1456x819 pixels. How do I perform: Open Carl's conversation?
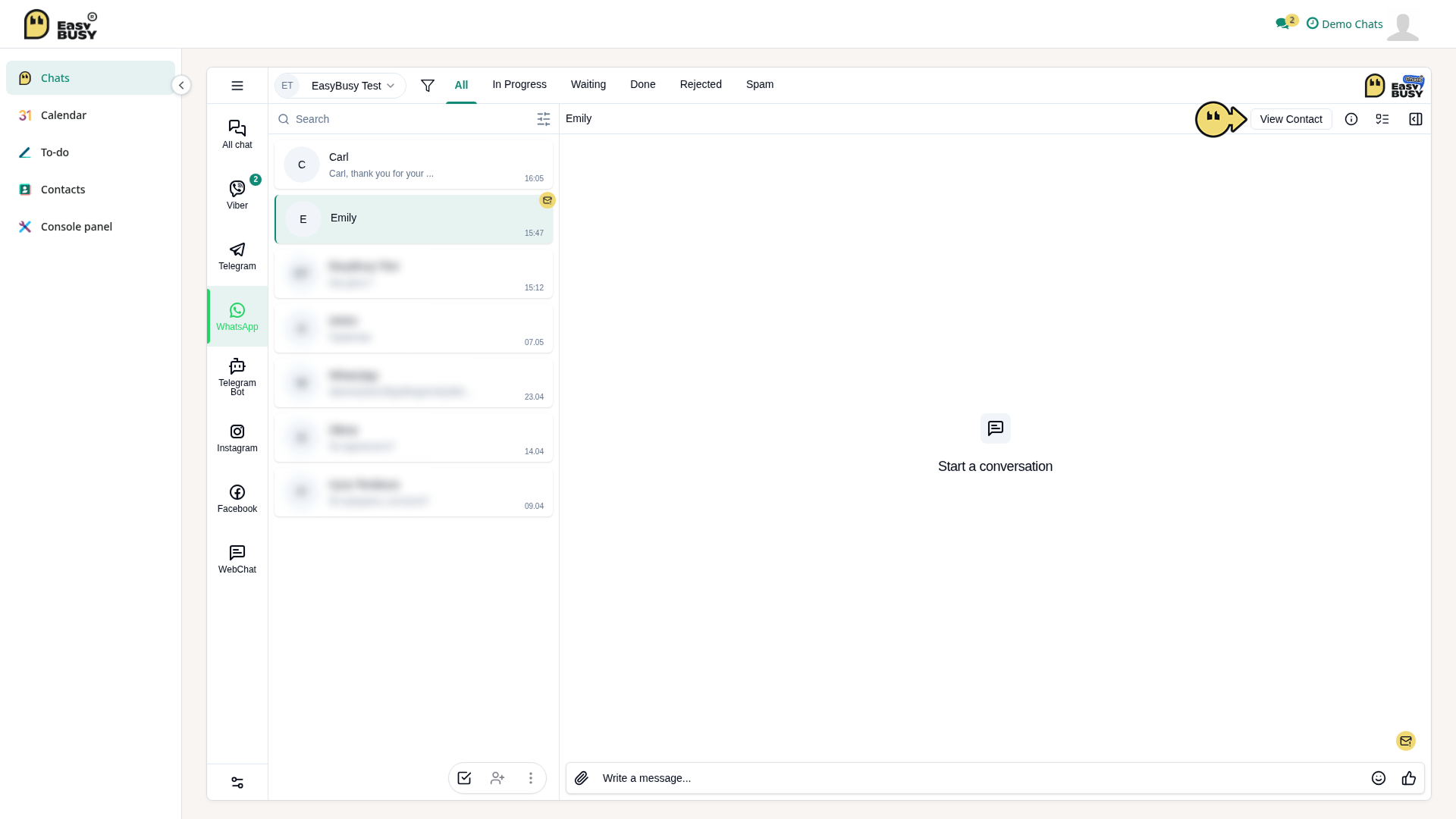click(413, 165)
